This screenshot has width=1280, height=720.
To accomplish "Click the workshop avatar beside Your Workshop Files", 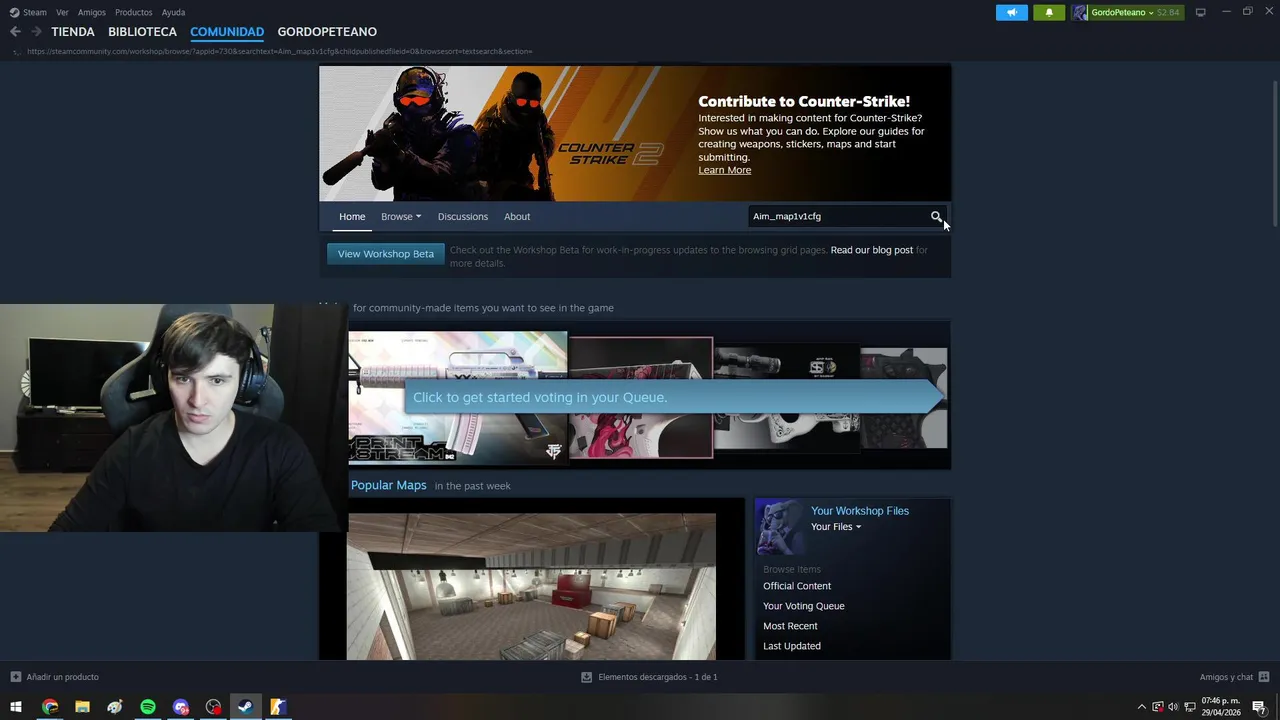I will coord(780,527).
